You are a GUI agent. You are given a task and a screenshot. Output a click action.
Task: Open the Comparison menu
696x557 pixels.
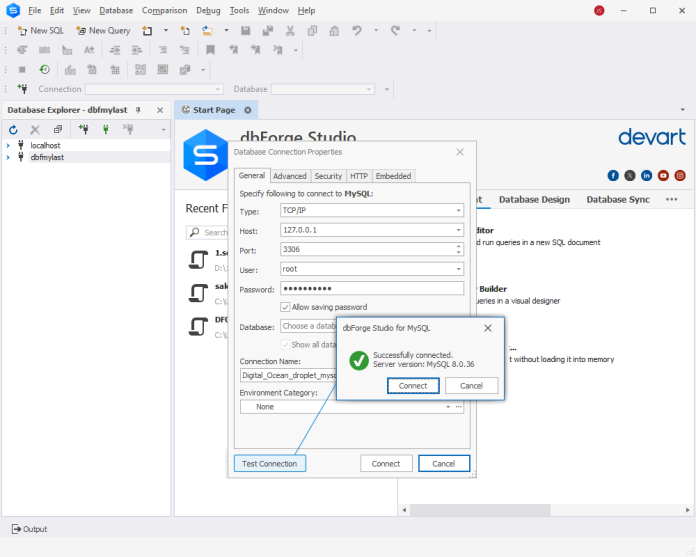tap(164, 10)
